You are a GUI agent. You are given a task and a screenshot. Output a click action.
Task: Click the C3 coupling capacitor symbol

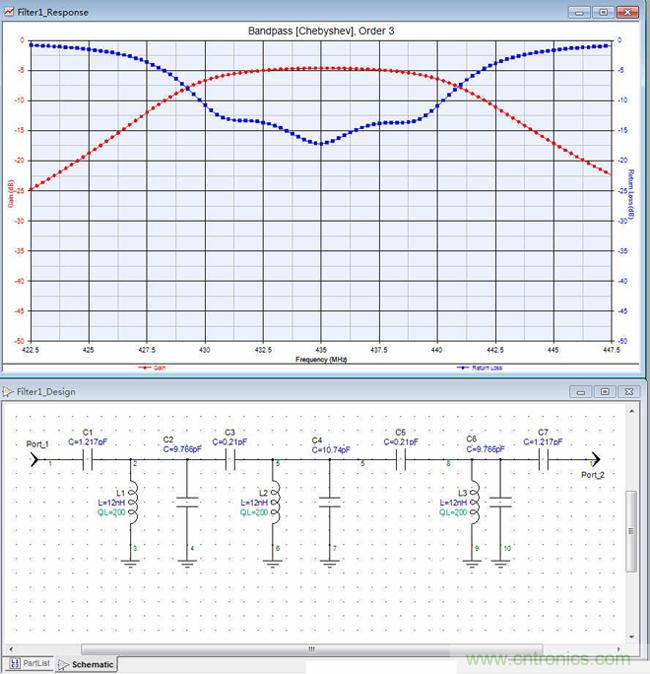click(230, 460)
